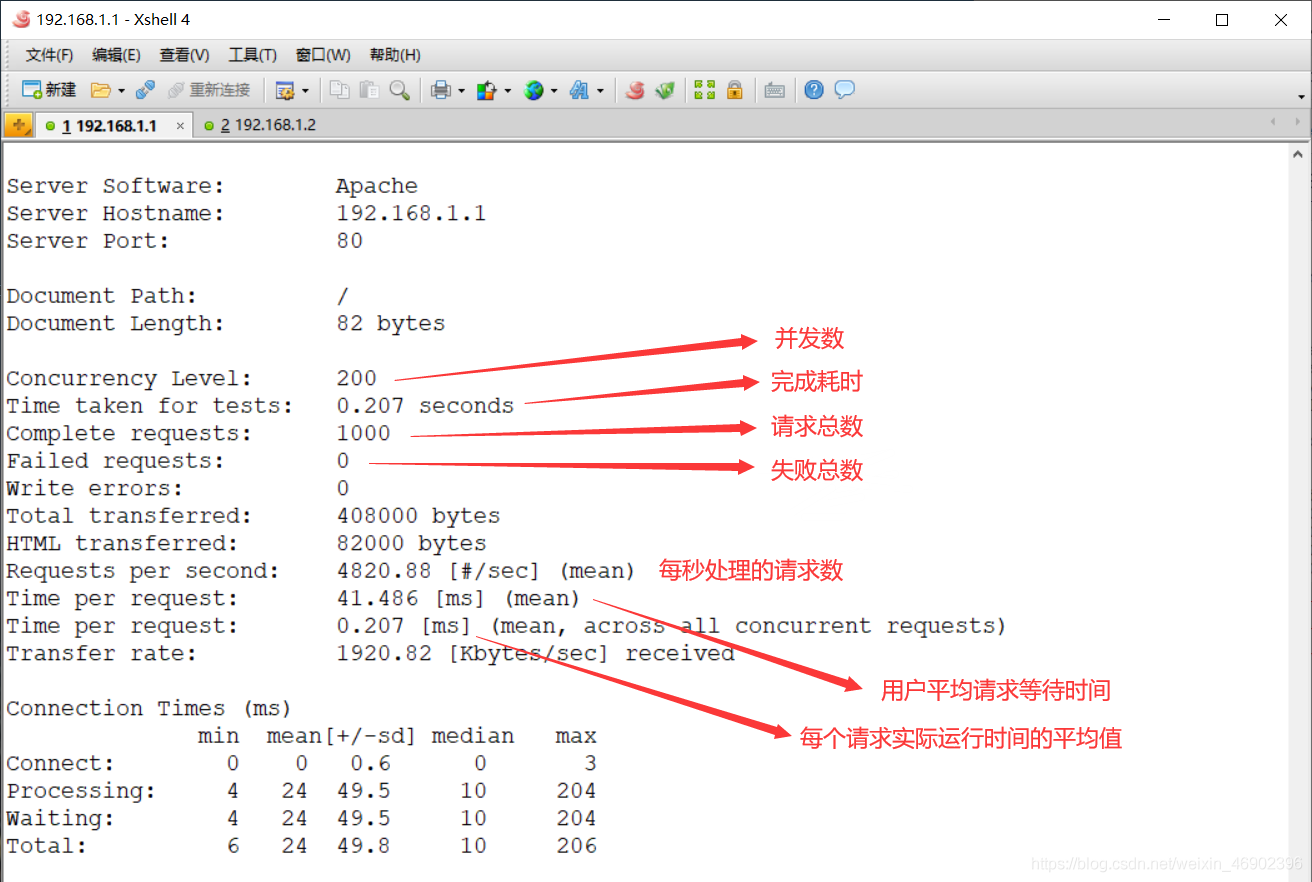Viewport: 1312px width, 882px height.
Task: Toggle full screen with green arrows icon
Action: [x=705, y=90]
